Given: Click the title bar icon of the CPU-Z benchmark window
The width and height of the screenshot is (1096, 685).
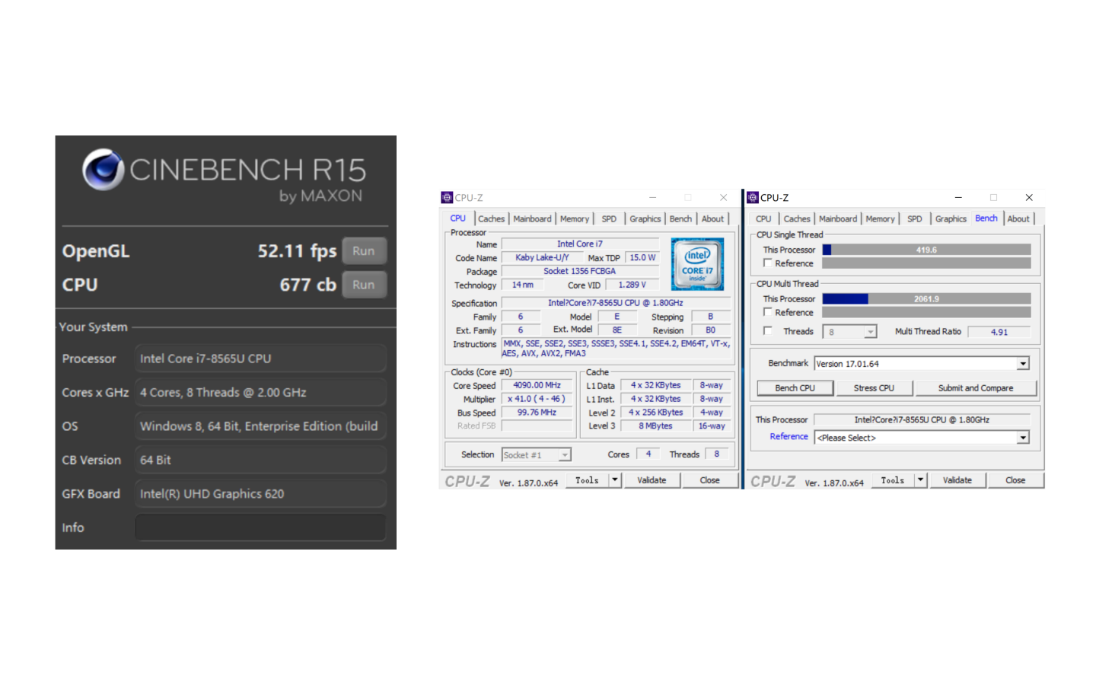Looking at the screenshot, I should click(753, 198).
